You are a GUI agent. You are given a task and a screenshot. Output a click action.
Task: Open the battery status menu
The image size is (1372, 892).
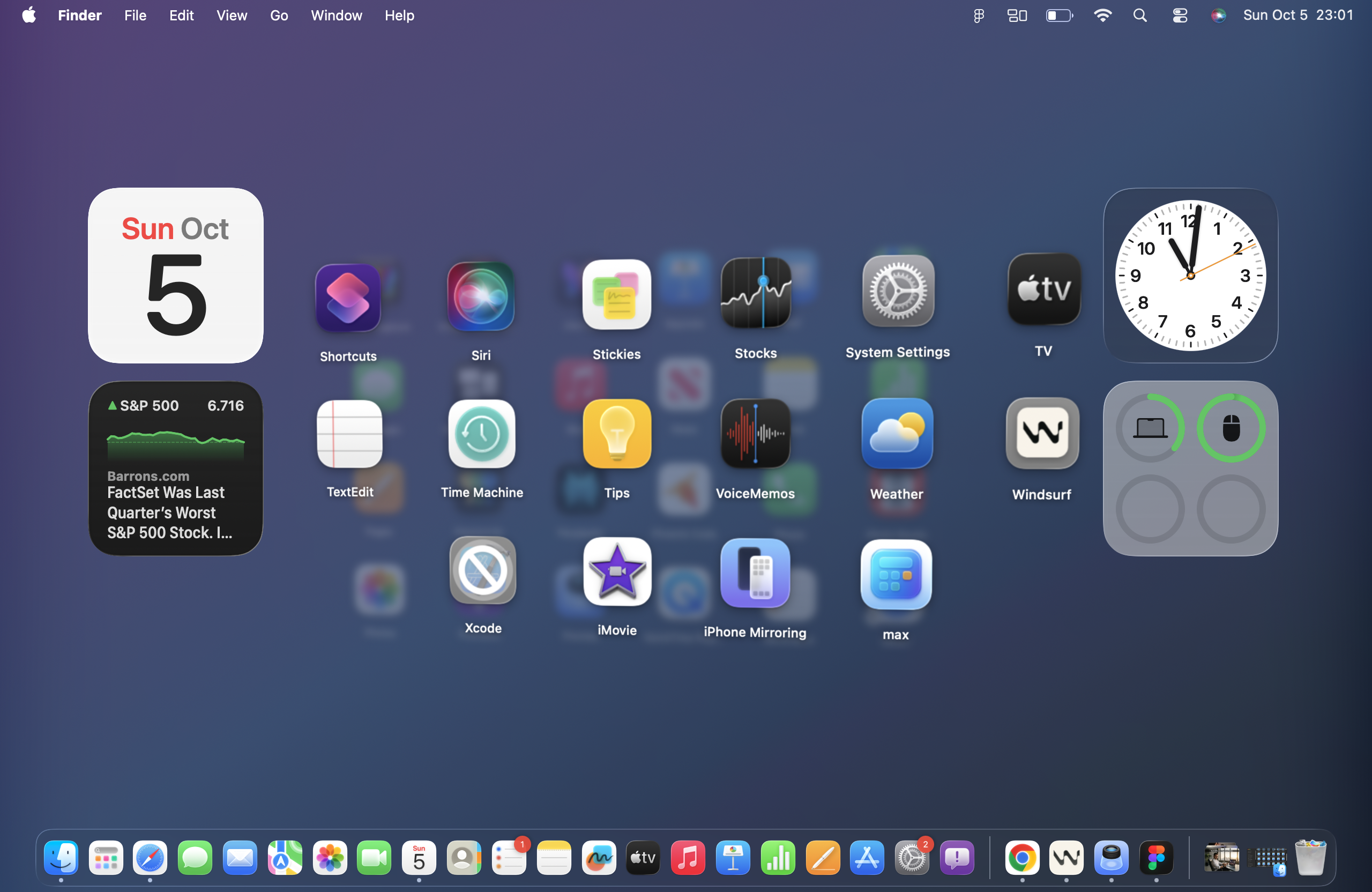(x=1059, y=16)
